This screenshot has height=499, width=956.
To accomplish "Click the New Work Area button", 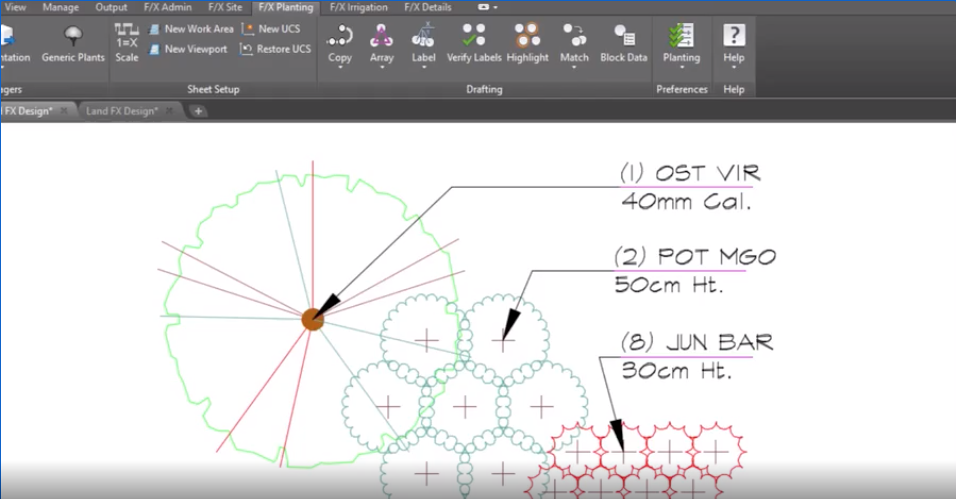I will click(x=191, y=29).
